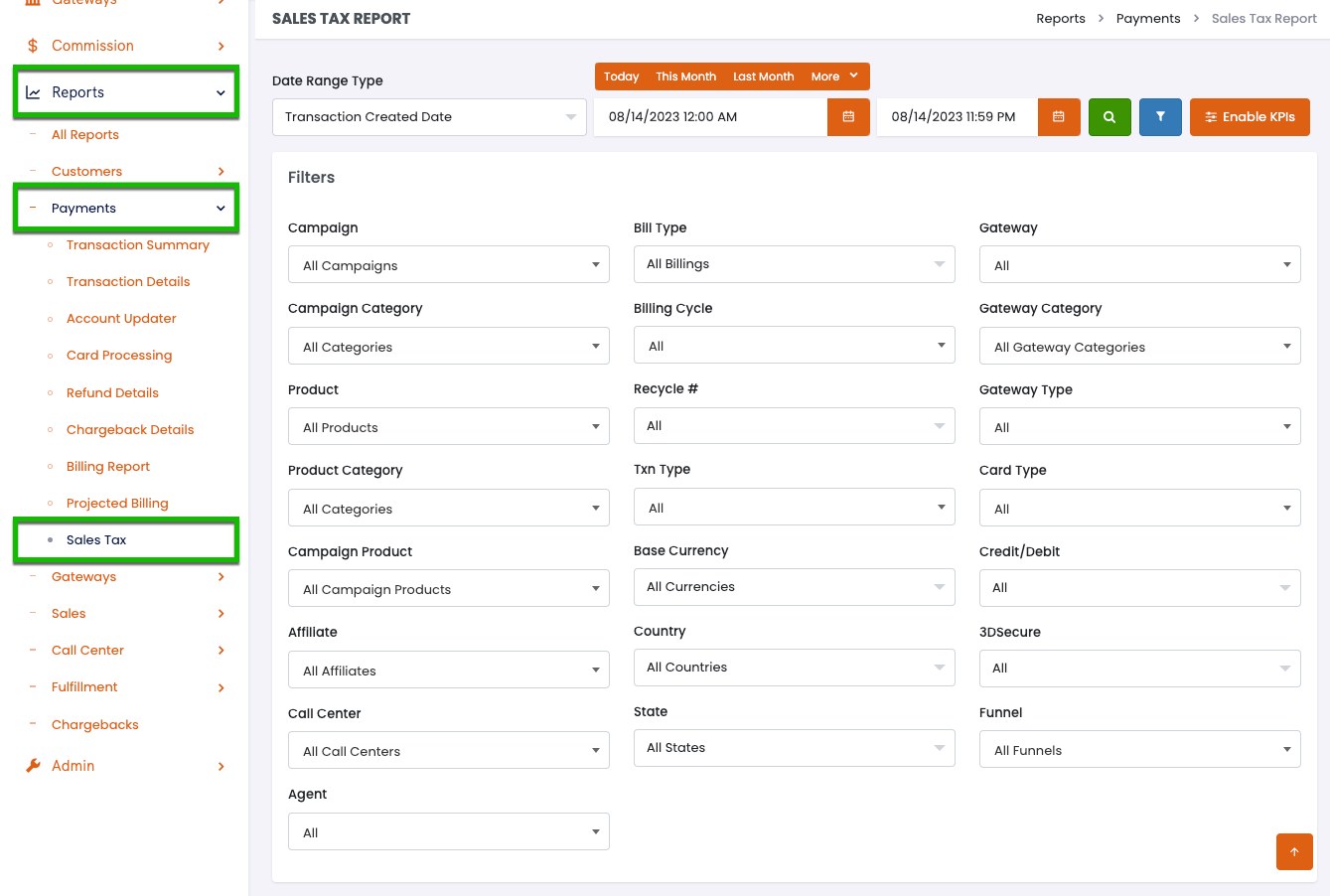This screenshot has width=1330, height=896.
Task: Click the Commission dollar sign icon
Action: (x=33, y=46)
